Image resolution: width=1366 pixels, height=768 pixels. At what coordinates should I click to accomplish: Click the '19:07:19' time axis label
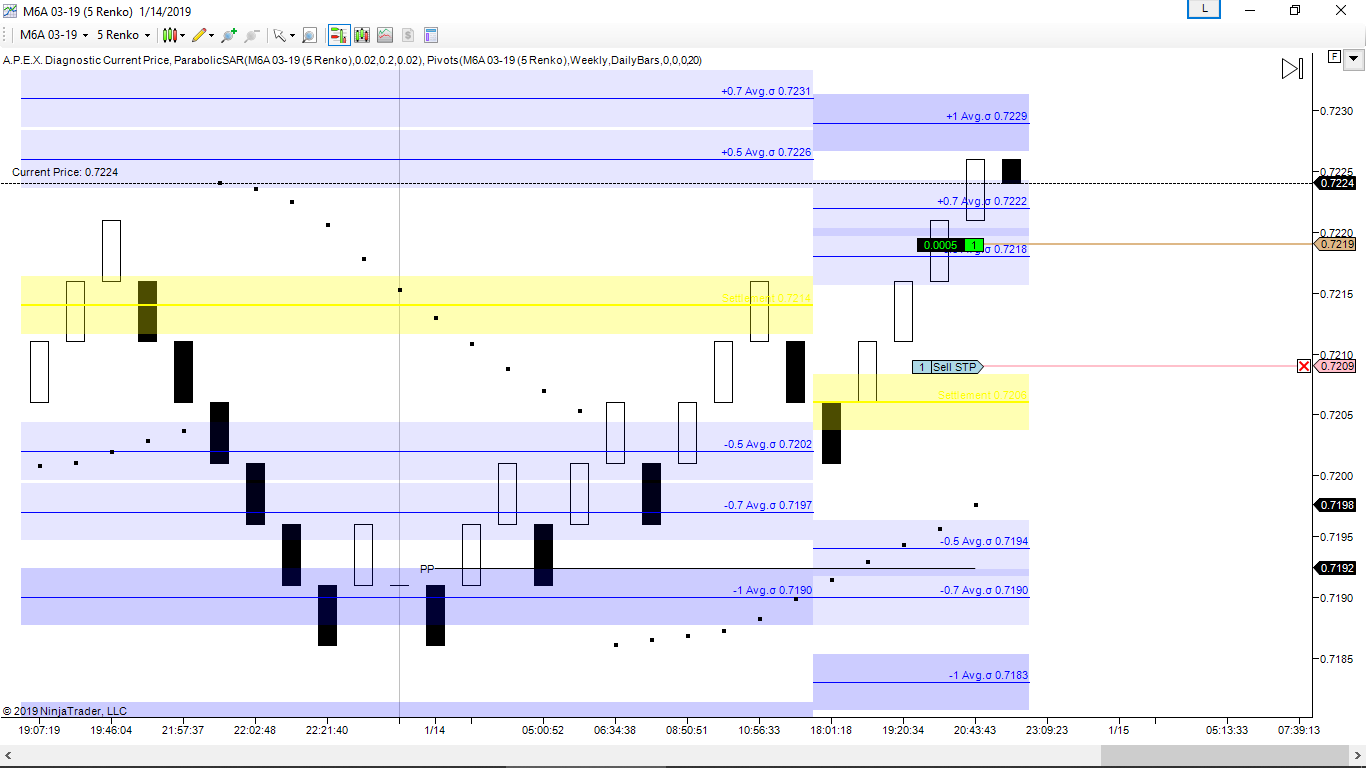pos(39,730)
